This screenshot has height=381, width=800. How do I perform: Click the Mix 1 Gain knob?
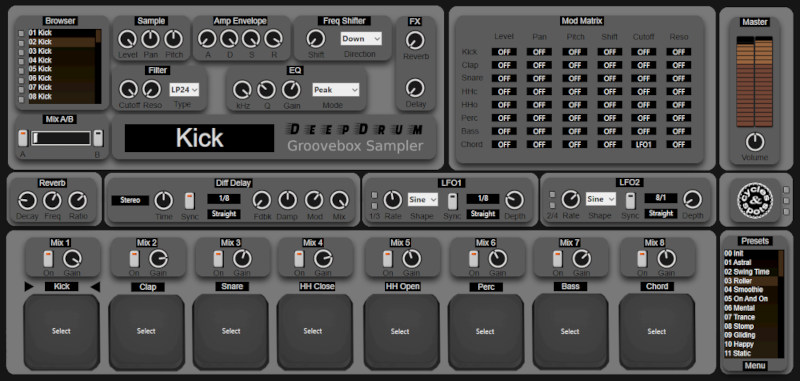pyautogui.click(x=72, y=259)
